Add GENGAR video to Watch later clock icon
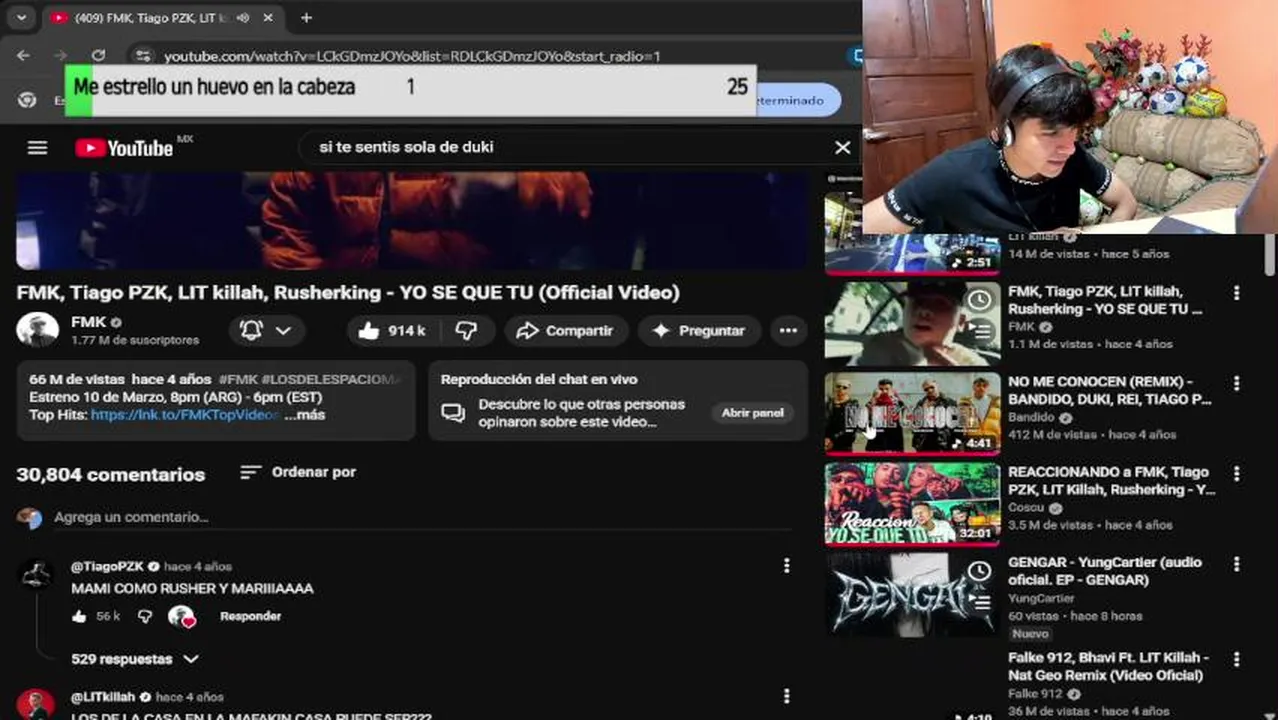 (980, 571)
